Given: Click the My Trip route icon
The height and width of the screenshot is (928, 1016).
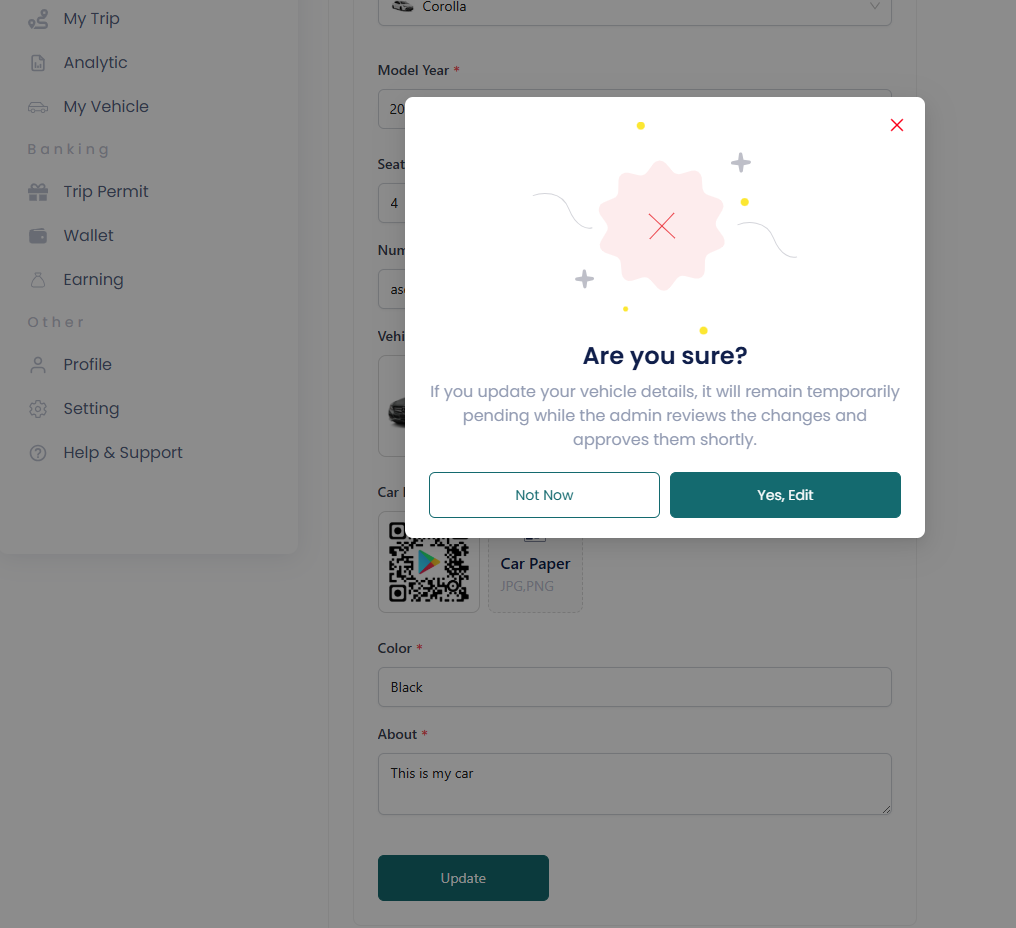Looking at the screenshot, I should point(38,19).
